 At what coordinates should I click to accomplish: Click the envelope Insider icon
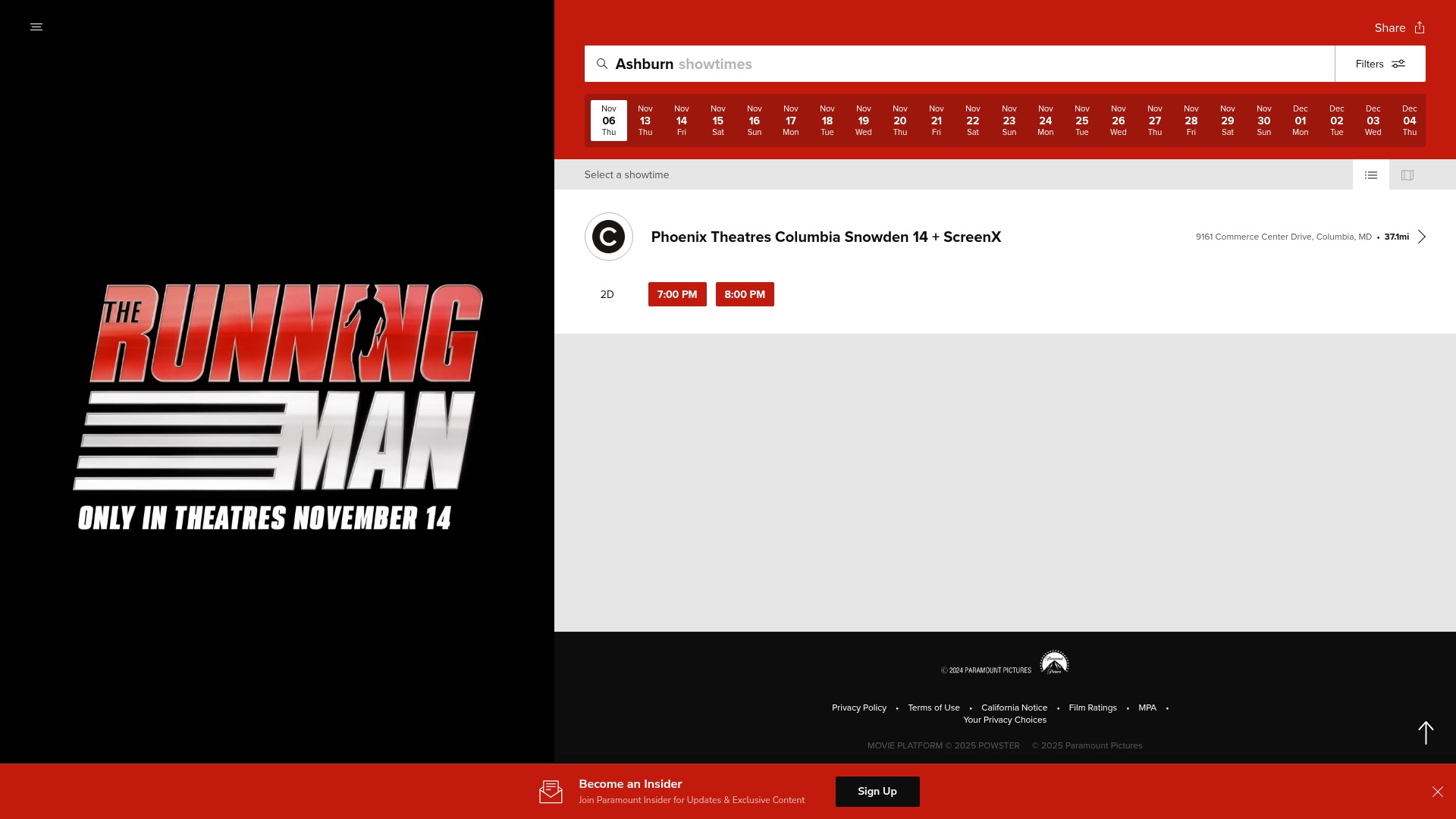tap(551, 792)
